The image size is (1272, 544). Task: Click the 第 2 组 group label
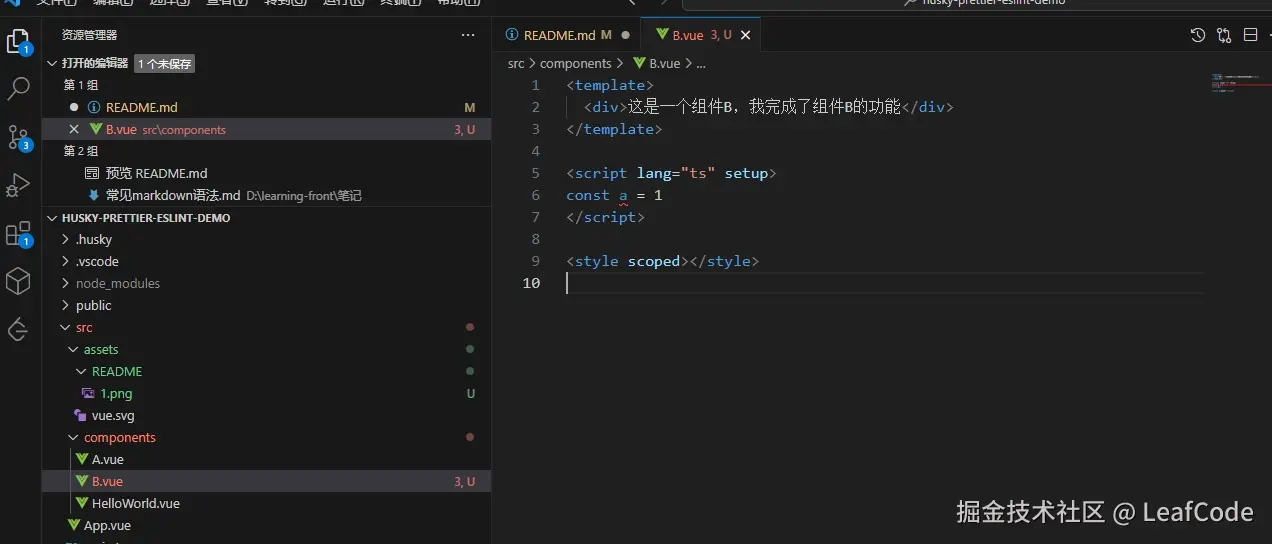(x=81, y=151)
